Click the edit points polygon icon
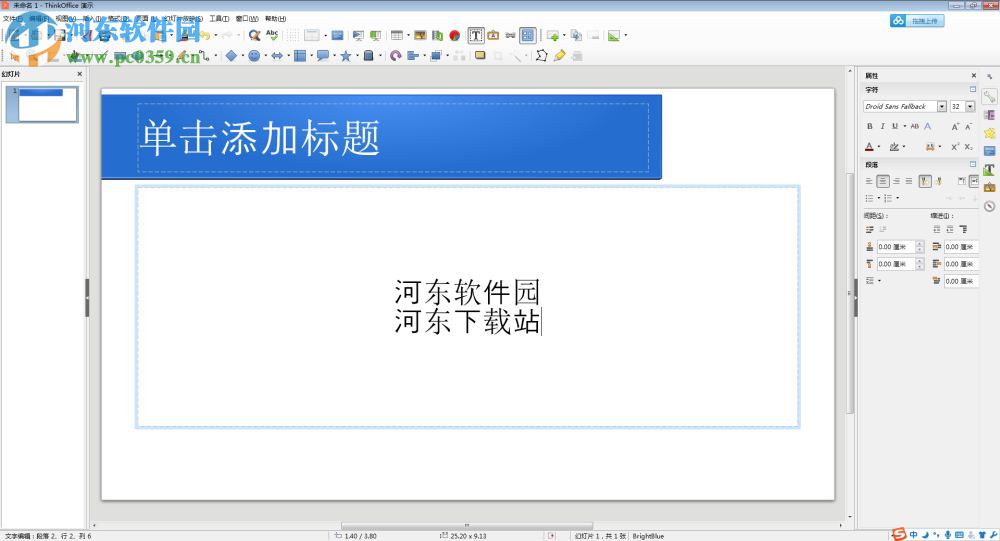Image resolution: width=1000 pixels, height=541 pixels. [x=541, y=56]
